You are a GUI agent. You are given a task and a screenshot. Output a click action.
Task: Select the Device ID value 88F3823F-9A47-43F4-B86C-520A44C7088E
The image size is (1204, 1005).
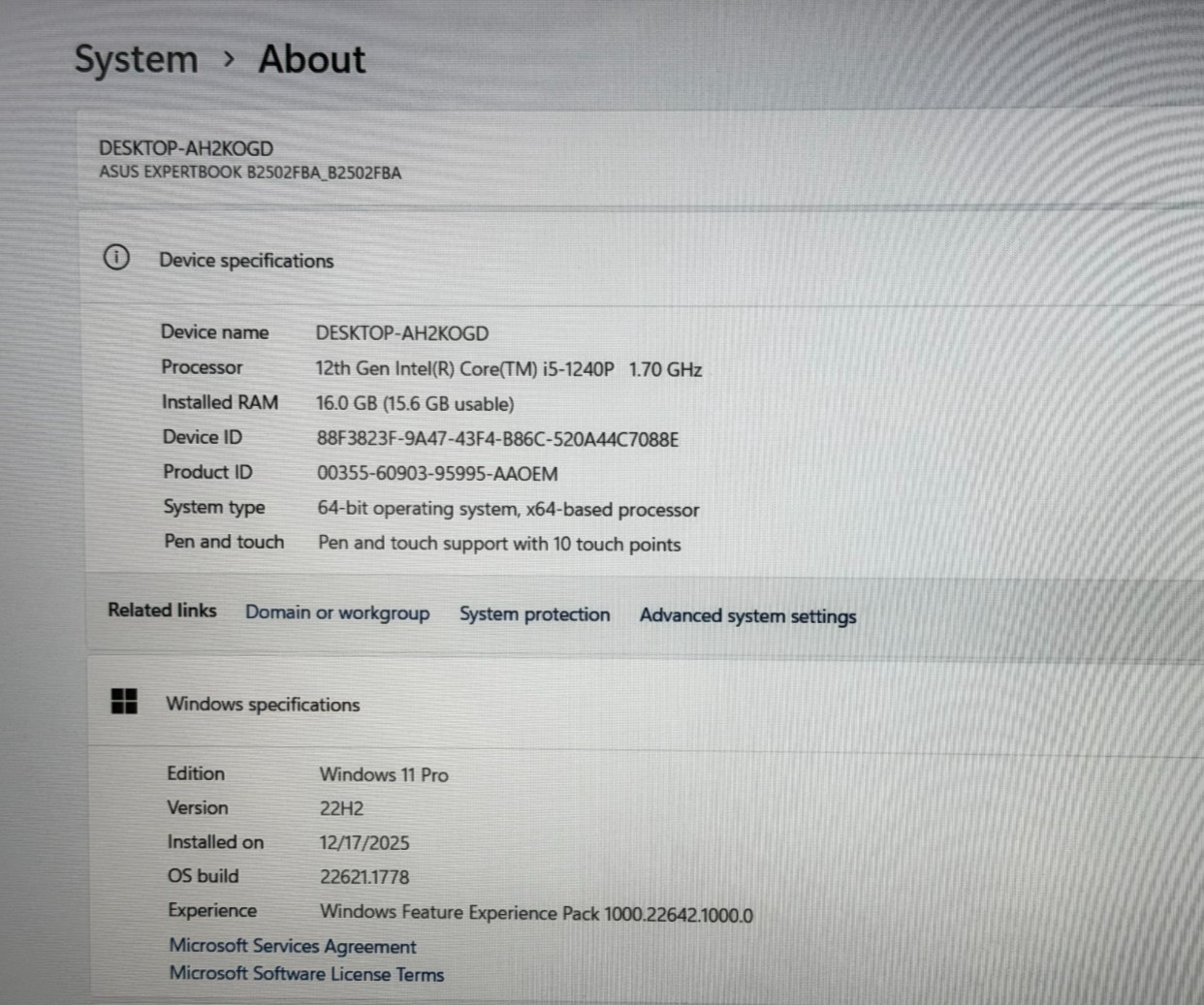[x=497, y=439]
